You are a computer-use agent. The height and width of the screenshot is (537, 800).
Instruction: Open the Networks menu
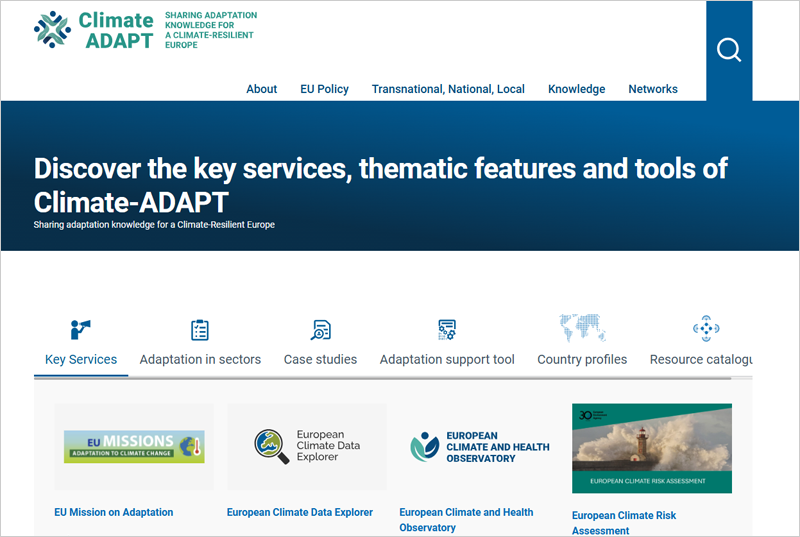point(653,89)
